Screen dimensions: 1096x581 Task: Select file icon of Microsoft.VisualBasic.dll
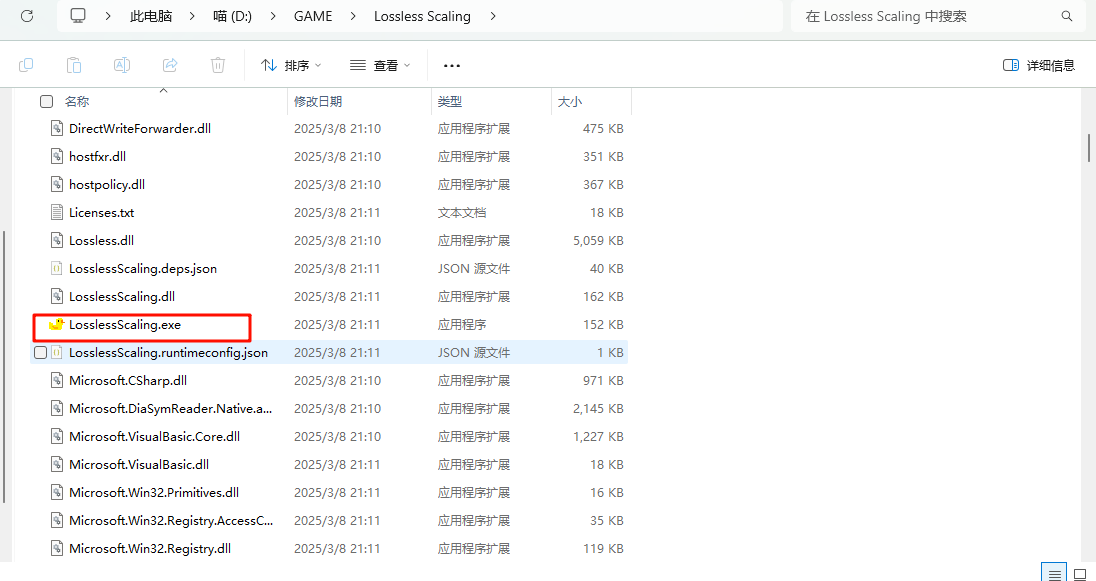(57, 464)
